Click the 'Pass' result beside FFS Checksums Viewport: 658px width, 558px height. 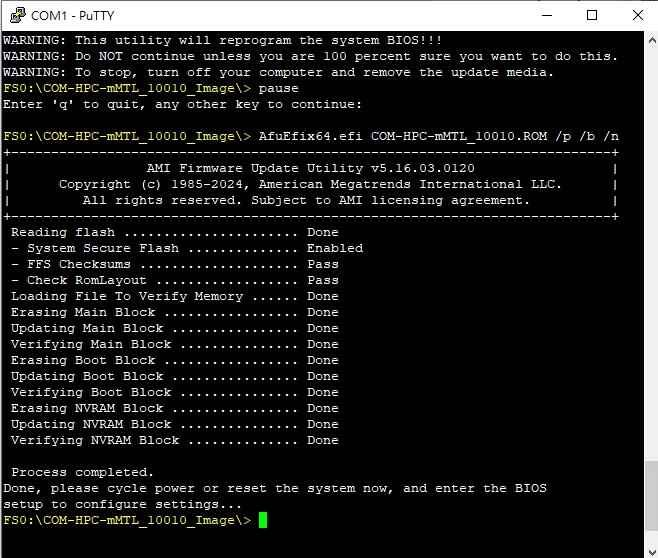tap(322, 264)
